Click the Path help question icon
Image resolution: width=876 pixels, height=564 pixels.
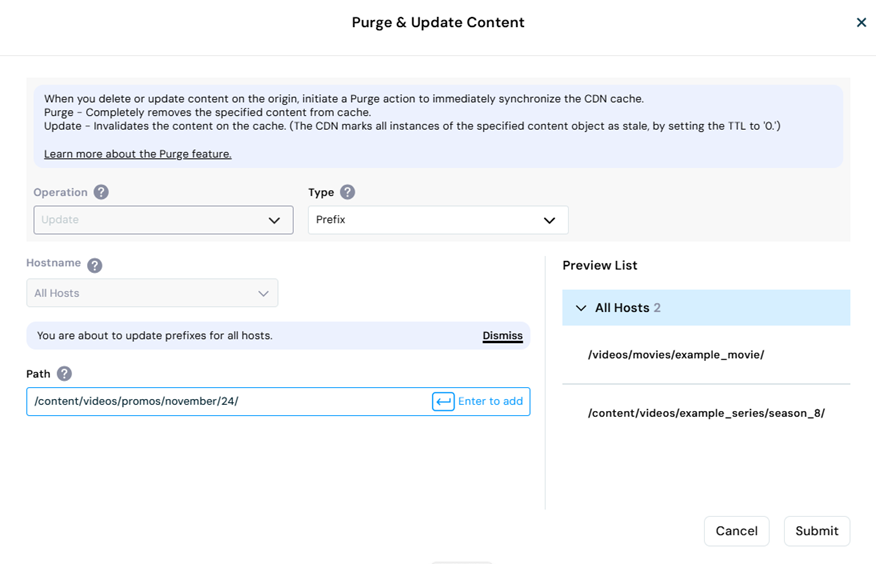click(64, 374)
